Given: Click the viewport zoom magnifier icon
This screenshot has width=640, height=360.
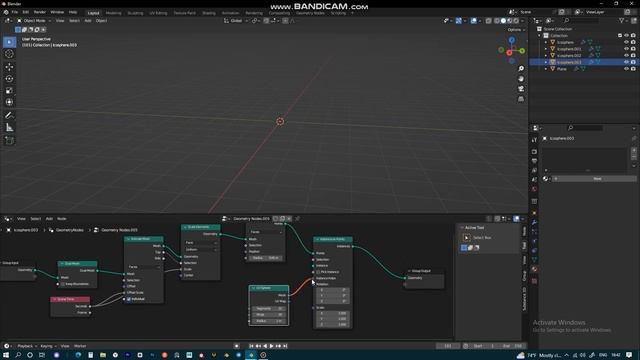Looking at the screenshot, I should 521,69.
